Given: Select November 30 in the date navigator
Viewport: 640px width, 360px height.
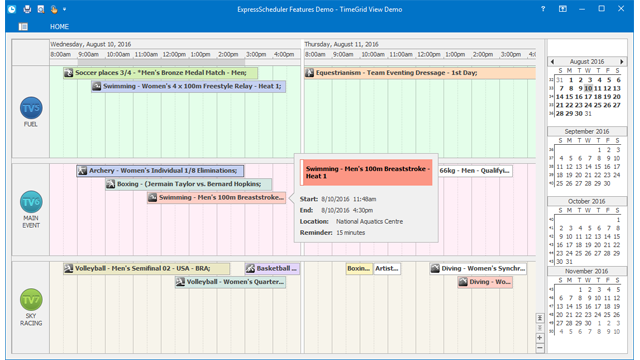Looking at the screenshot, I should 588,323.
